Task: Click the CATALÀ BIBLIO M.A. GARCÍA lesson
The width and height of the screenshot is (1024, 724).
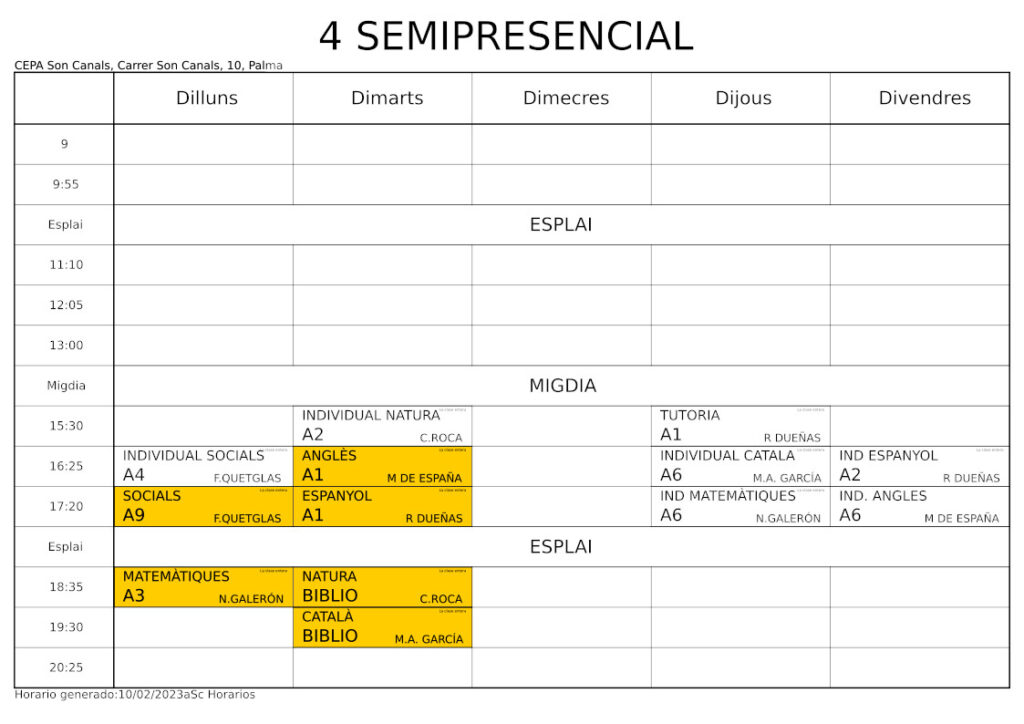Action: point(382,627)
